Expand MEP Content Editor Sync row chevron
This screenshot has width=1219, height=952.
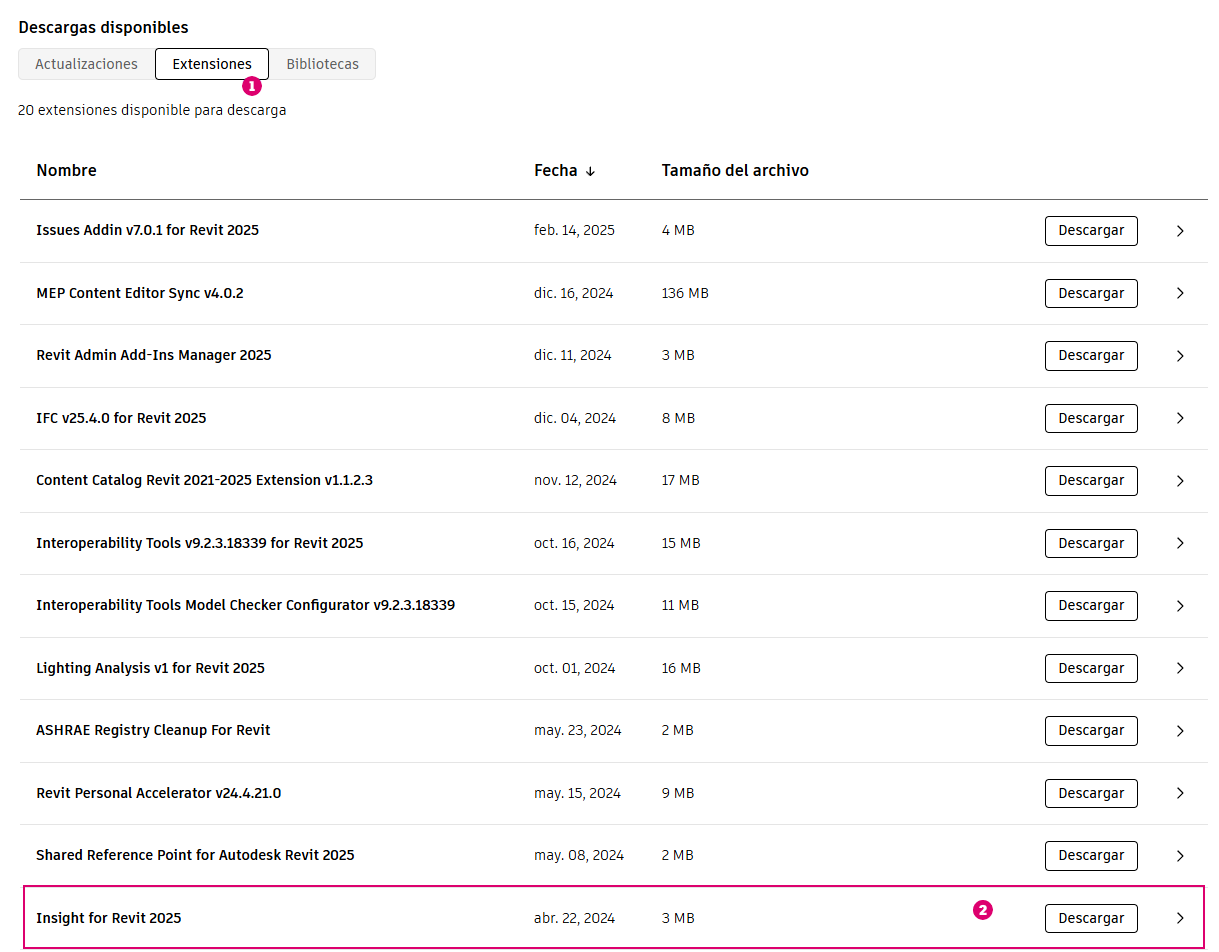point(1180,293)
